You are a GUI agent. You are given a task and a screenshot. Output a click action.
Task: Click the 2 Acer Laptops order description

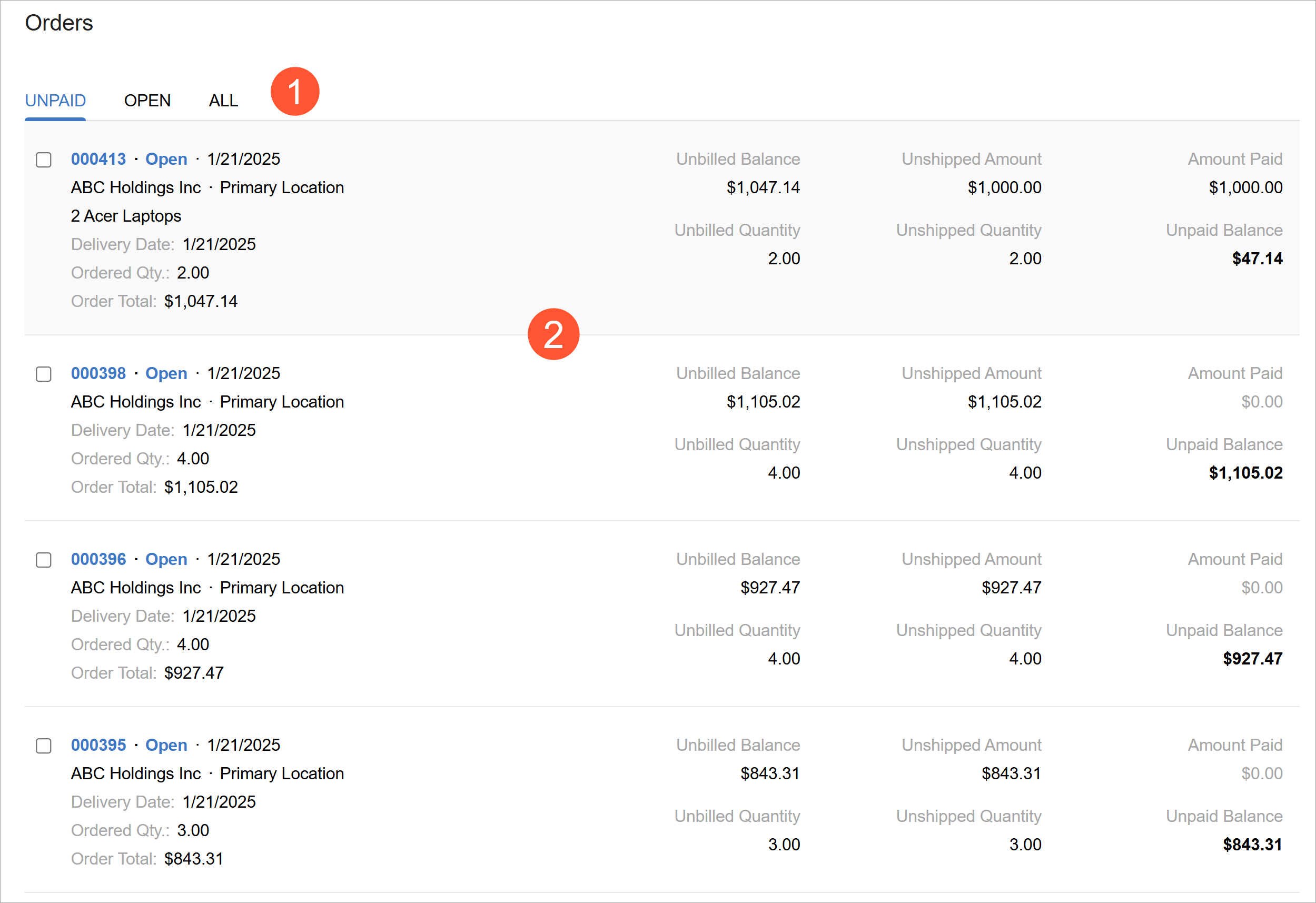coord(126,216)
